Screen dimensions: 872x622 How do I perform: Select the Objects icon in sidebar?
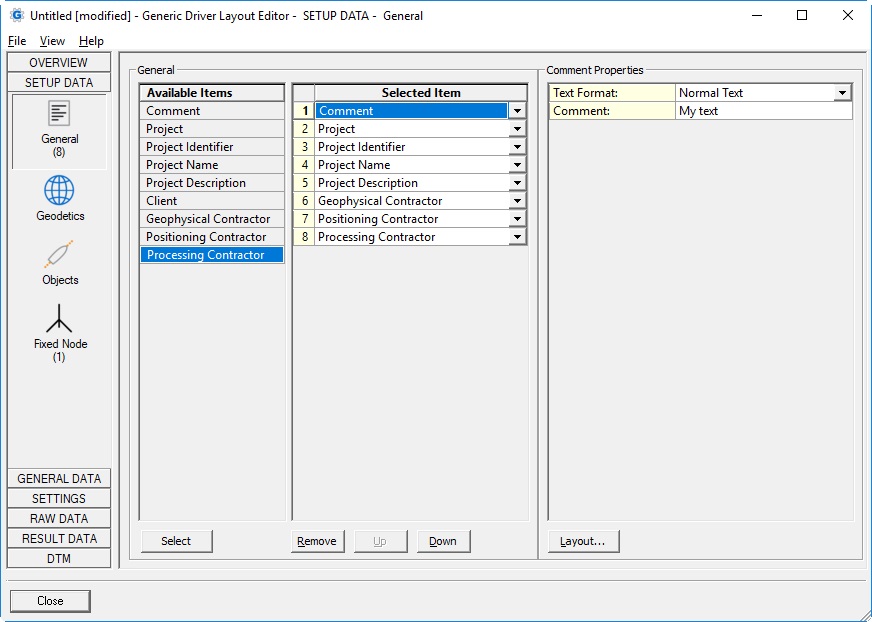pyautogui.click(x=59, y=256)
